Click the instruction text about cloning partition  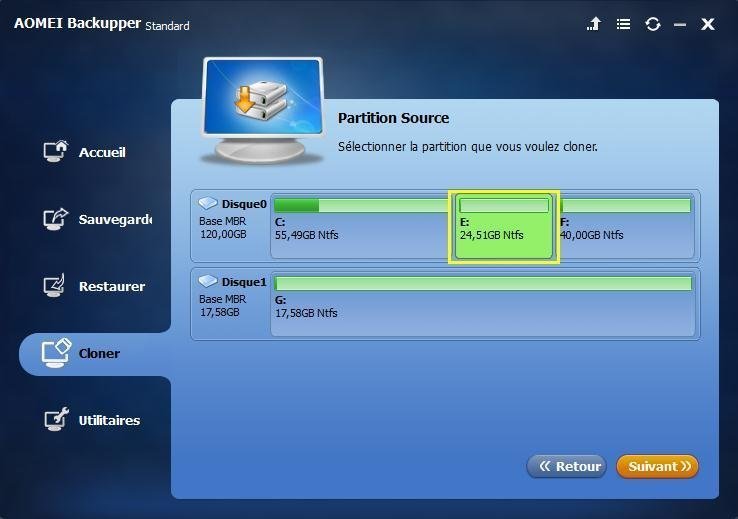468,147
